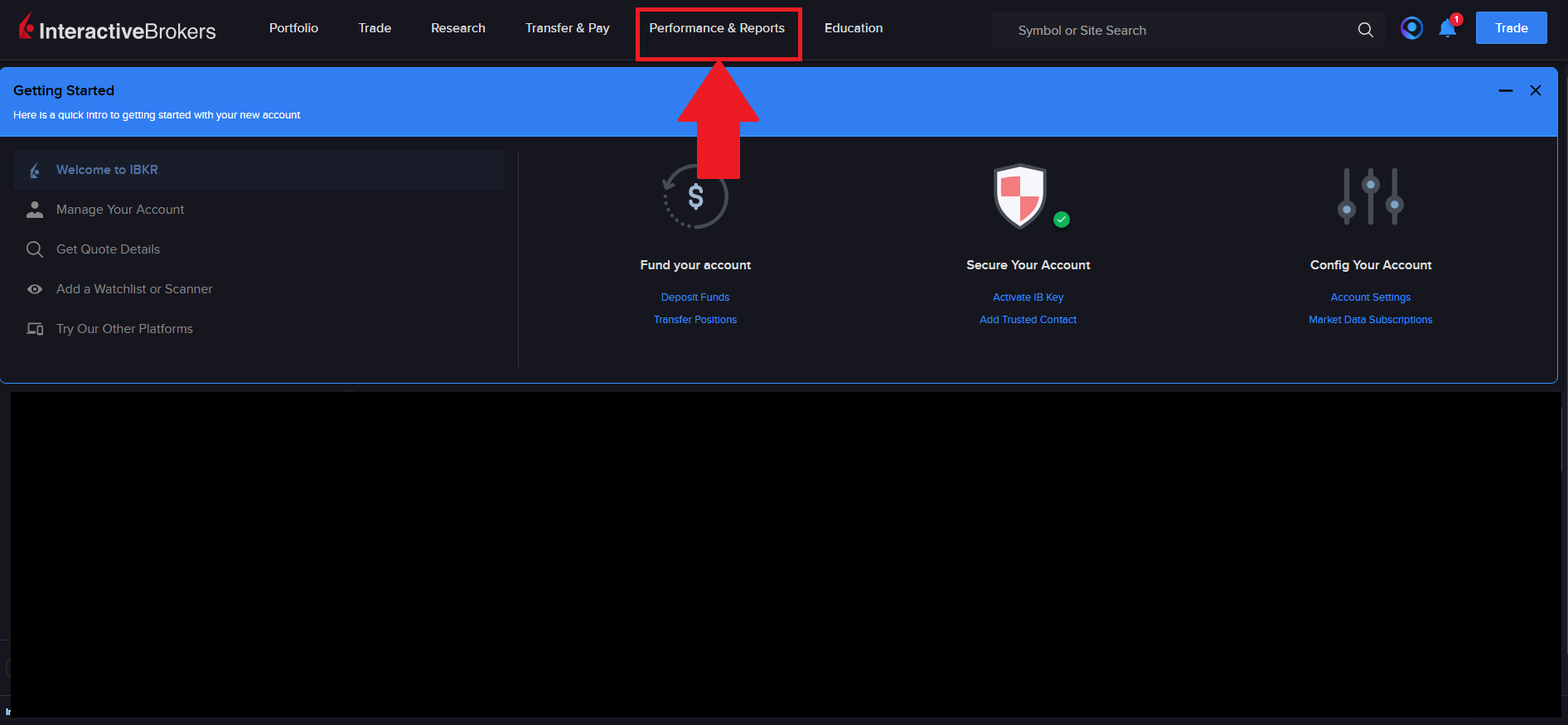The width and height of the screenshot is (1568, 725).
Task: Open the Portfolio menu
Action: click(293, 28)
